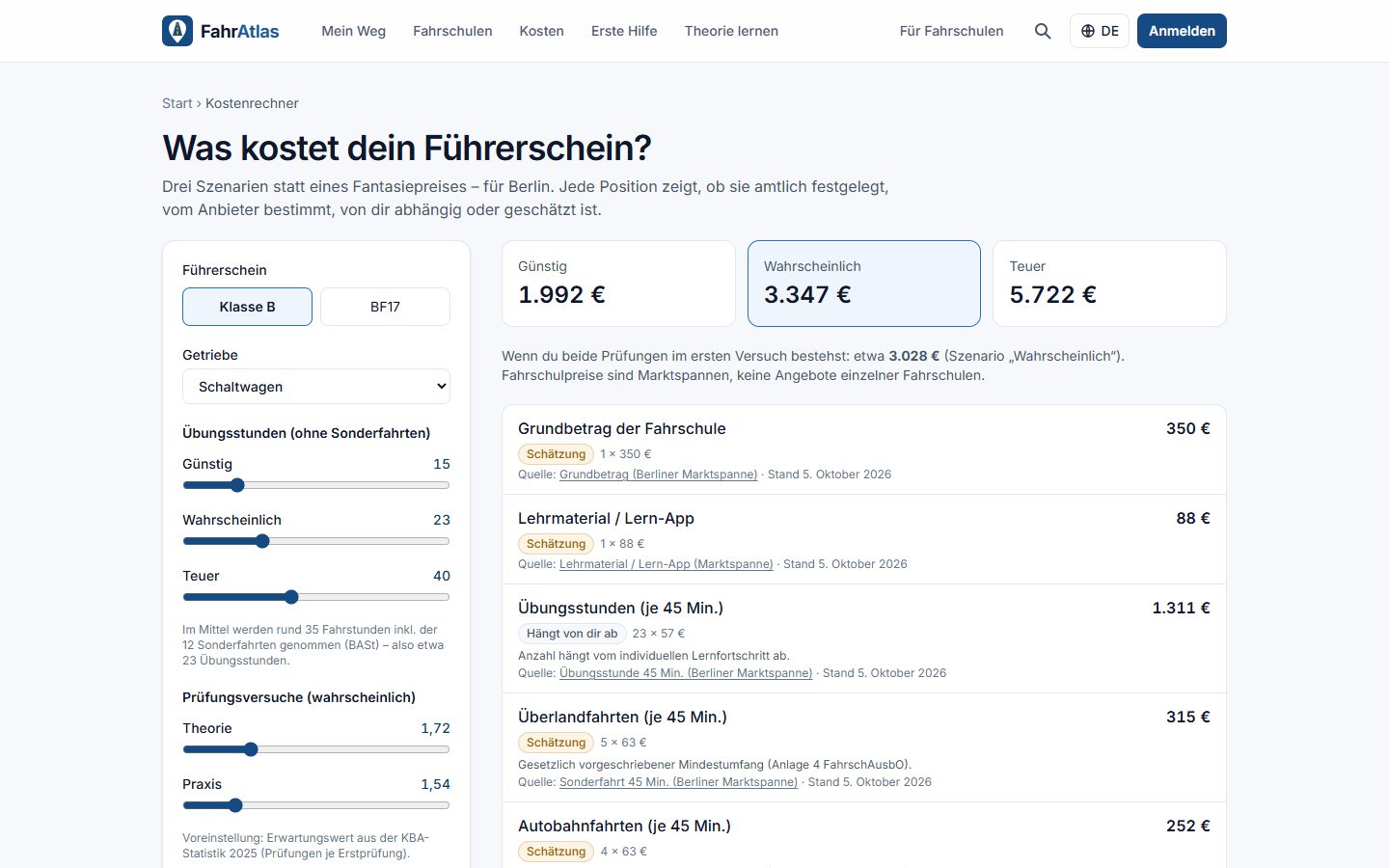This screenshot has width=1389, height=868.
Task: Click the Kostenrechner breadcrumb text
Action: [252, 103]
